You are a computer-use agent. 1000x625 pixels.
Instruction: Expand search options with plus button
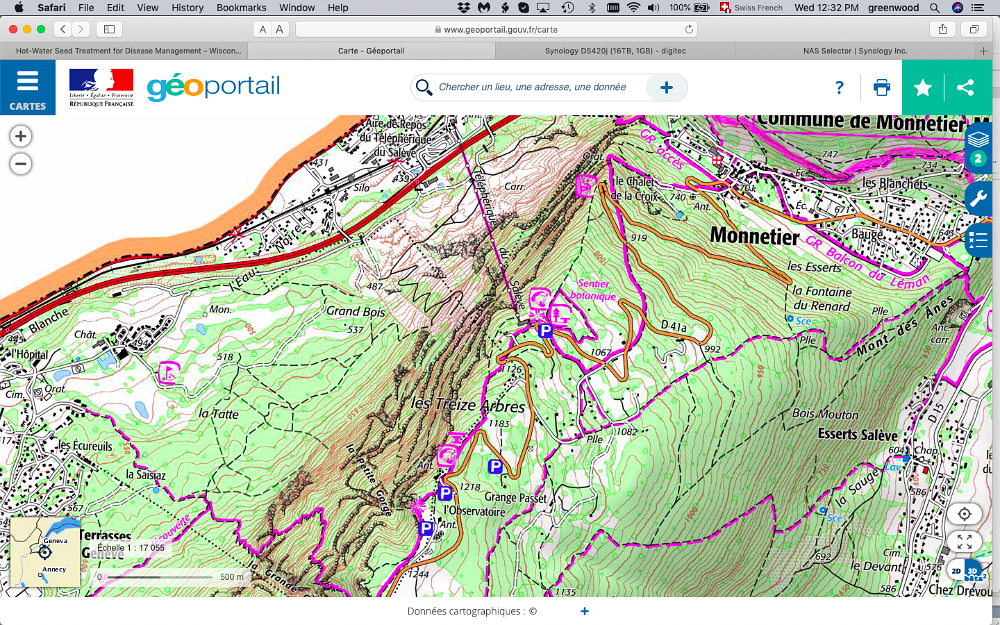[666, 88]
